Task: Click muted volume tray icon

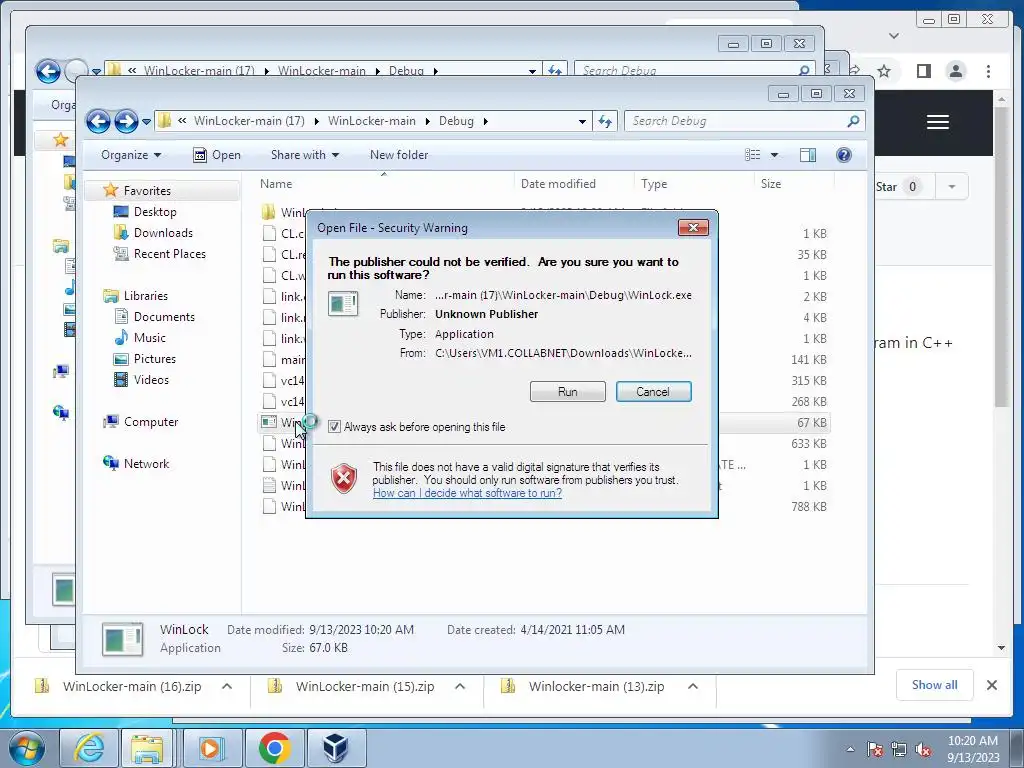Action: click(923, 750)
